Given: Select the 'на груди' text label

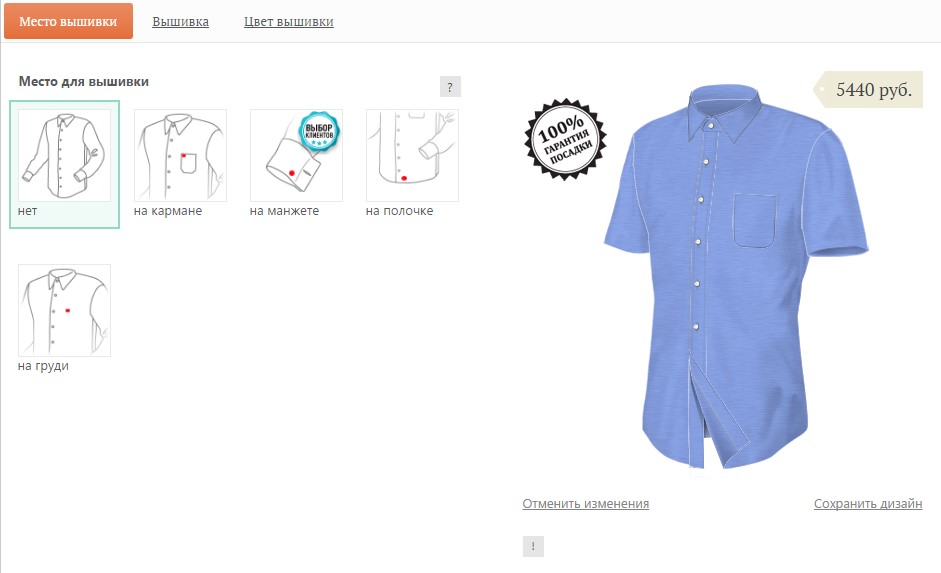Looking at the screenshot, I should [43, 366].
